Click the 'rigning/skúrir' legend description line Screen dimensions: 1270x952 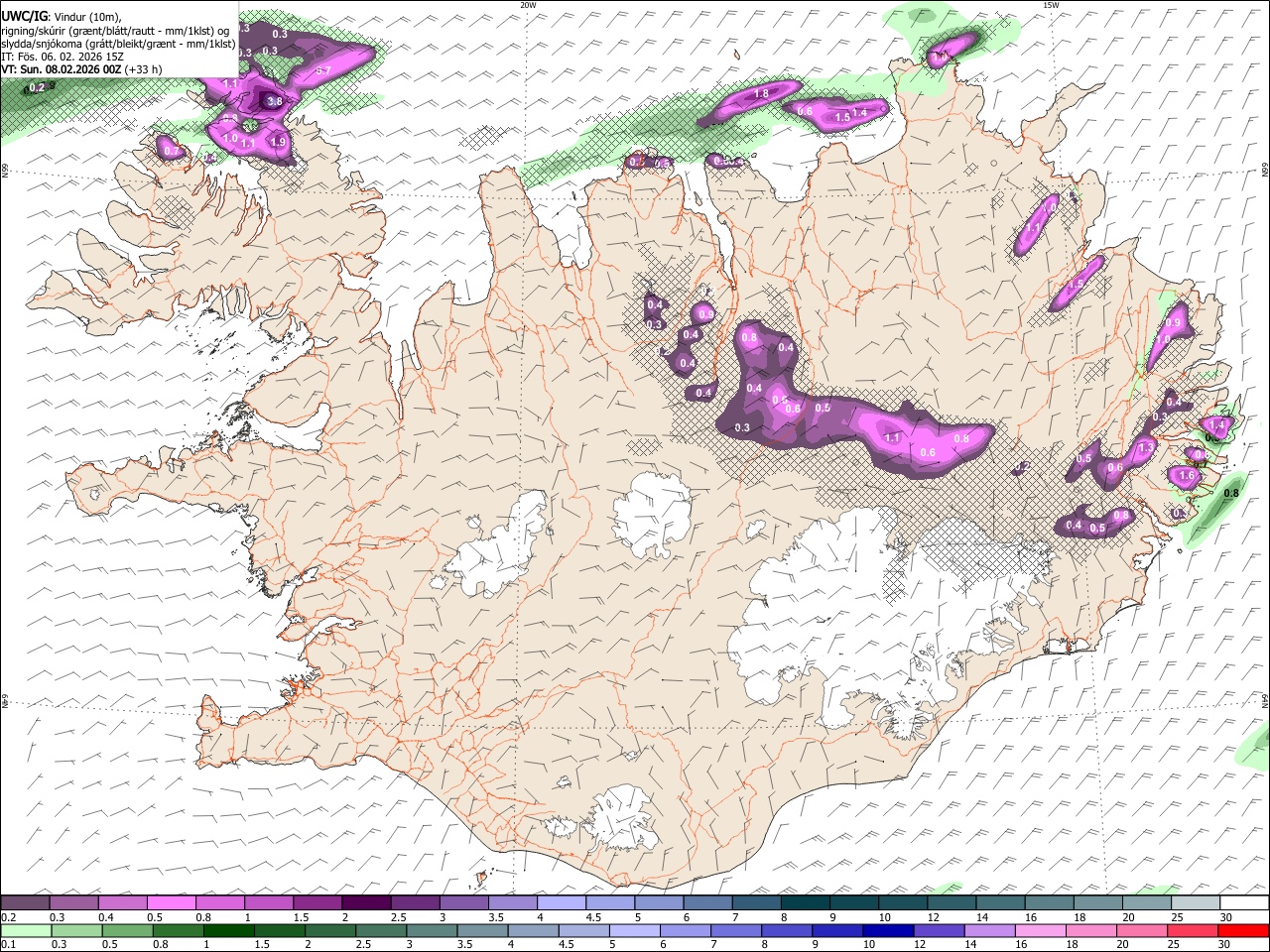click(116, 30)
